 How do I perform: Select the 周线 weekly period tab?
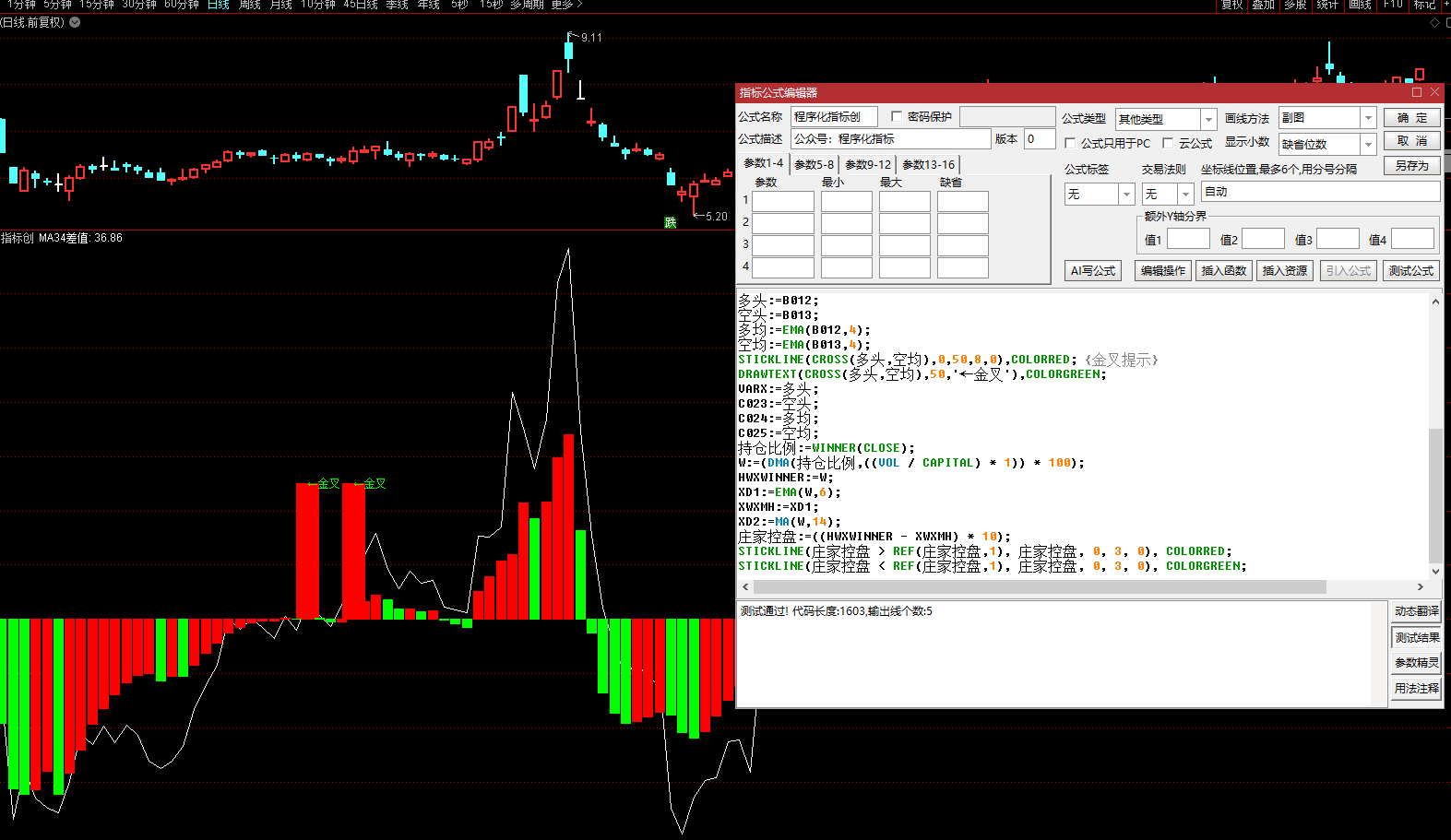tap(250, 5)
